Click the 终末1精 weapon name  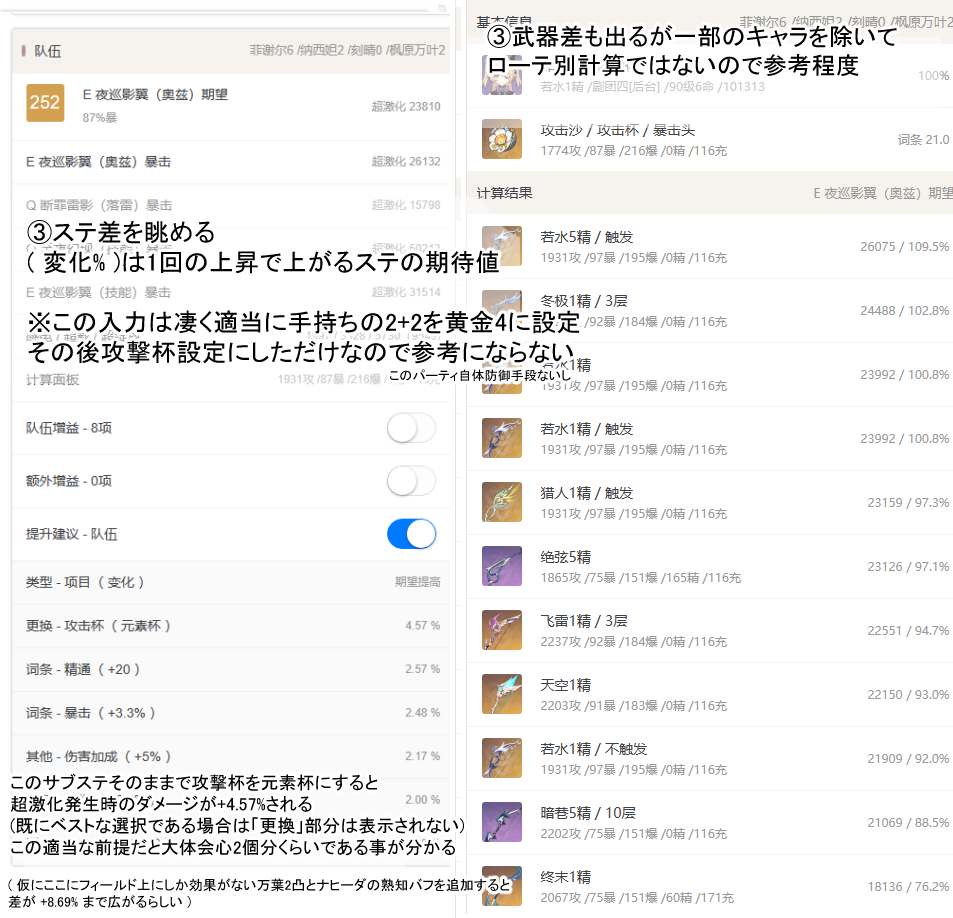click(x=566, y=877)
